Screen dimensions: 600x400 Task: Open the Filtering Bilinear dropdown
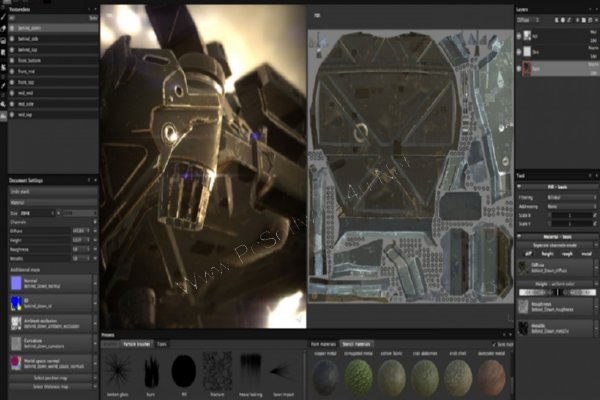tap(571, 198)
